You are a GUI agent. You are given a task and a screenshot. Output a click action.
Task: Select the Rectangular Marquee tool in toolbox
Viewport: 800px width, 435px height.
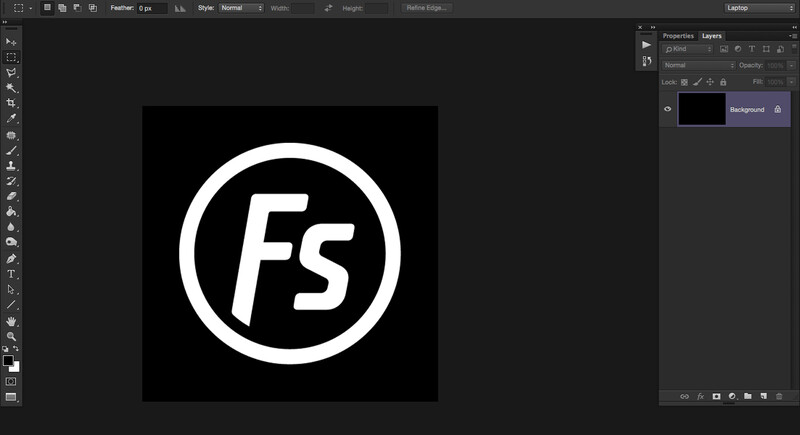coord(11,57)
